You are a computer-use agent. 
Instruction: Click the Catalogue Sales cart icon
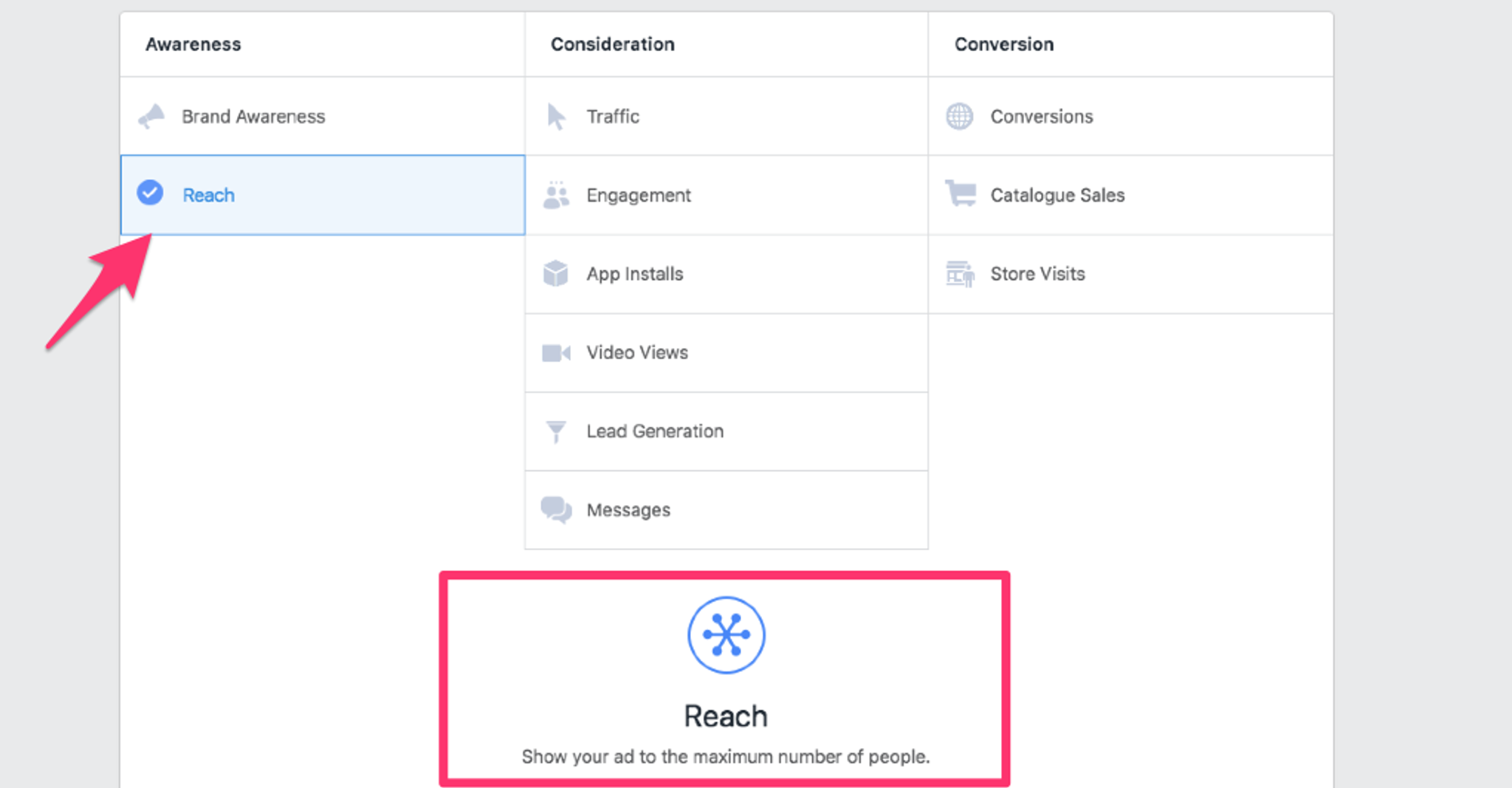pos(961,194)
